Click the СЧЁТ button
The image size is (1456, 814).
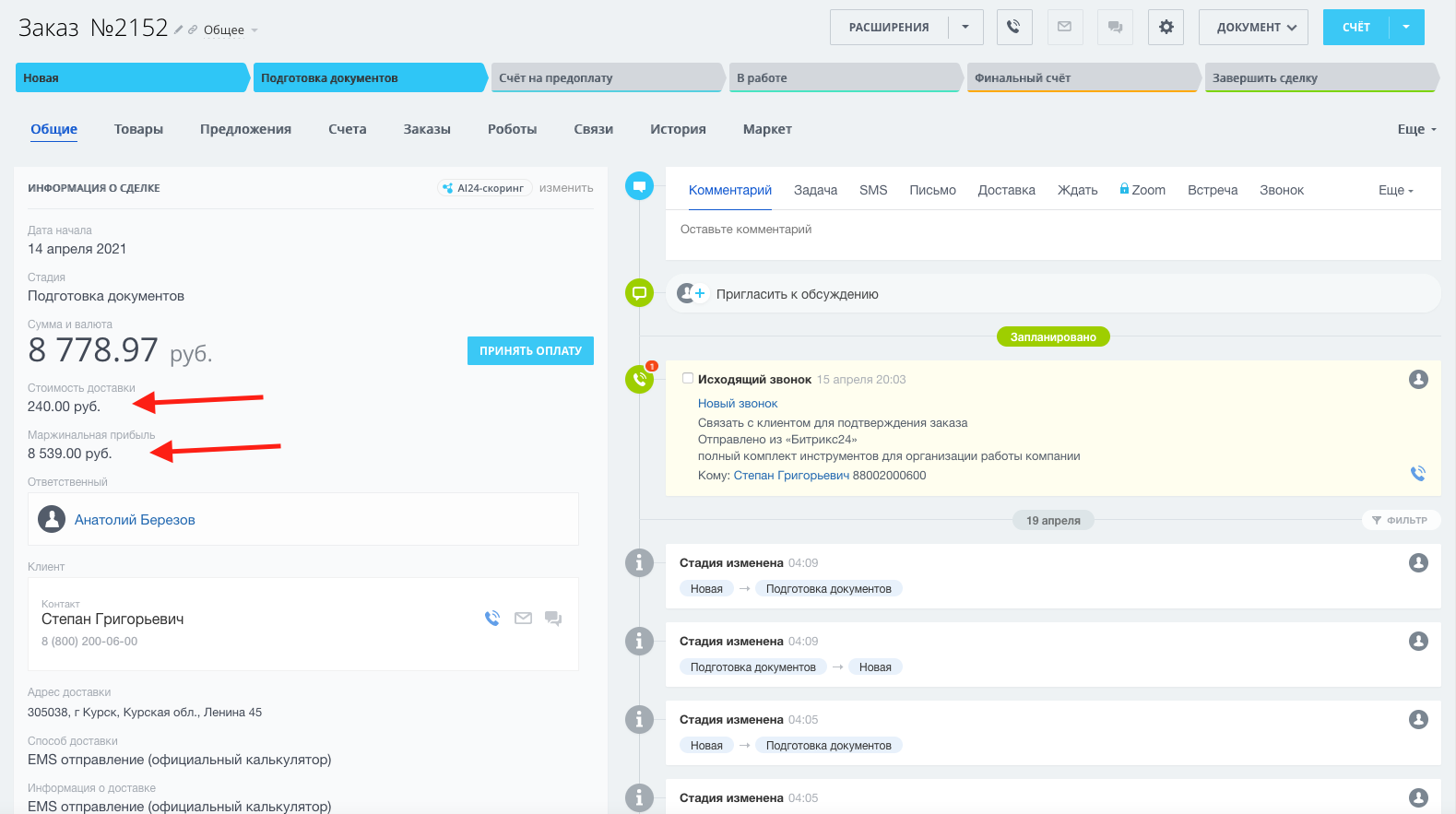[1355, 28]
